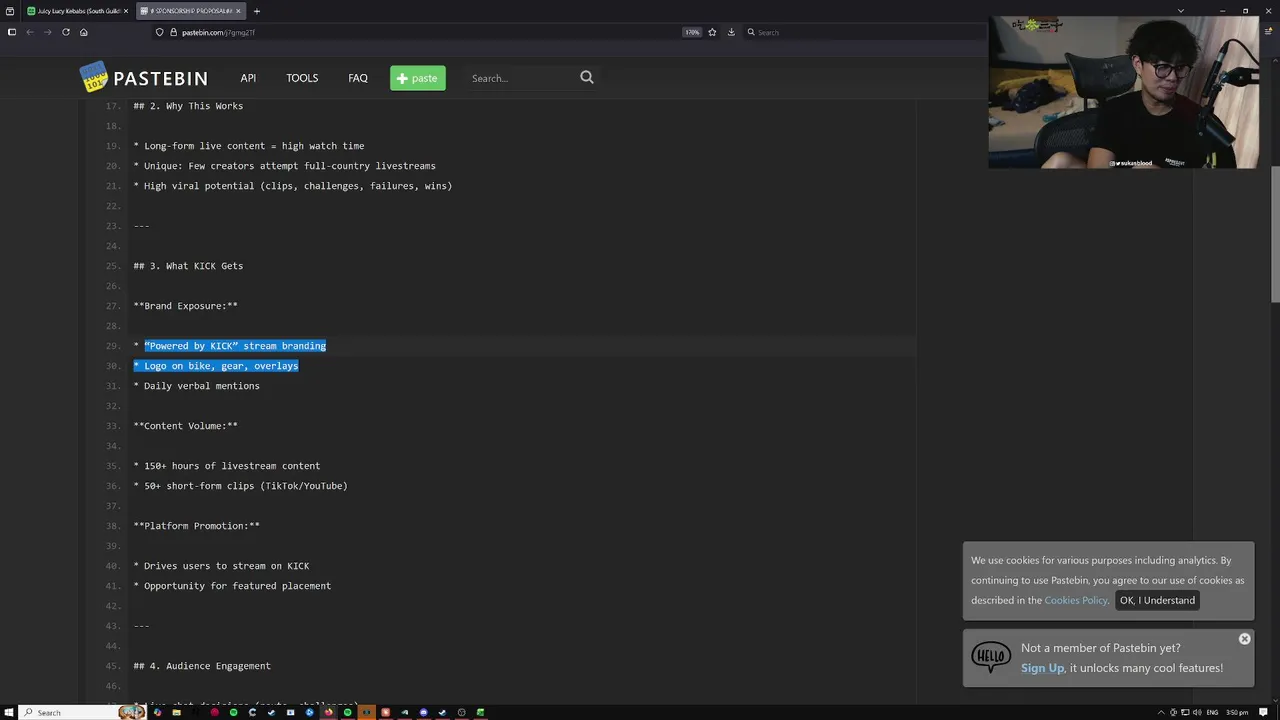Close the SPONSORSHIP PROPOSAL tab

point(238,11)
